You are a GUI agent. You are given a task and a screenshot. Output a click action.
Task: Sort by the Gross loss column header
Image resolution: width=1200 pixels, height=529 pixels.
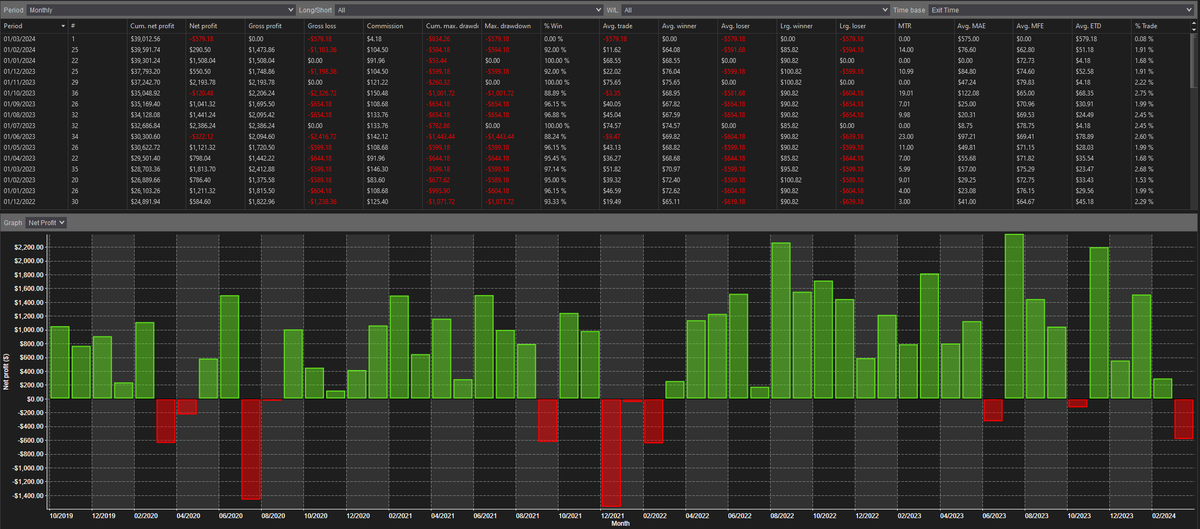point(333,25)
